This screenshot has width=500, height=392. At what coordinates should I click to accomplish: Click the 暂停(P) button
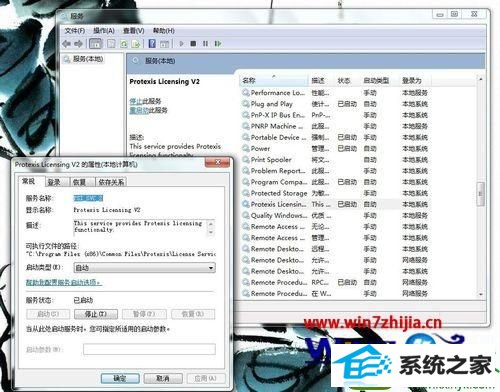144,314
